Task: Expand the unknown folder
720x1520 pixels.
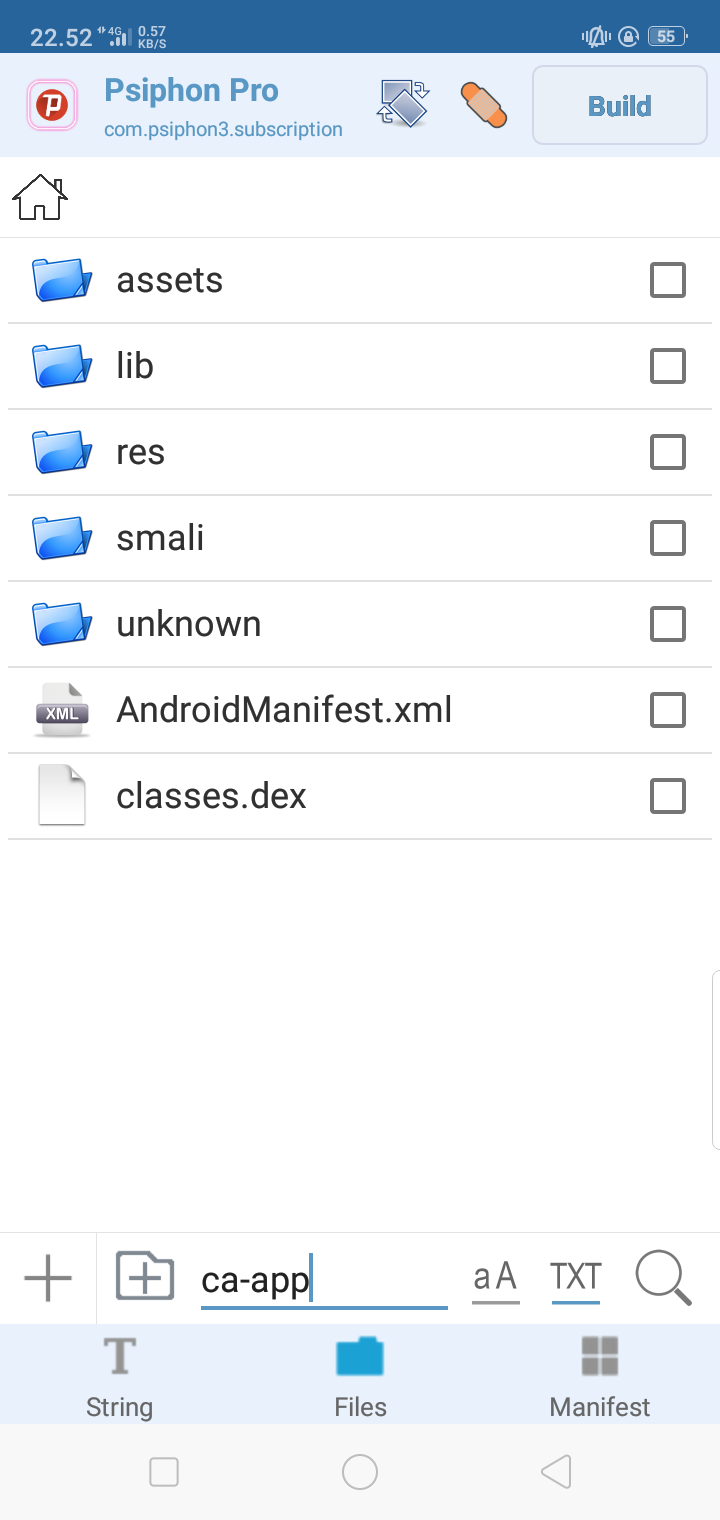Action: click(188, 624)
